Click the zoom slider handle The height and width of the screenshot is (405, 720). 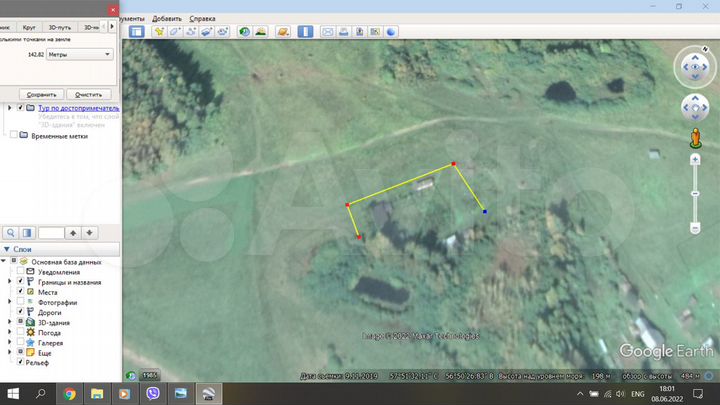[695, 194]
